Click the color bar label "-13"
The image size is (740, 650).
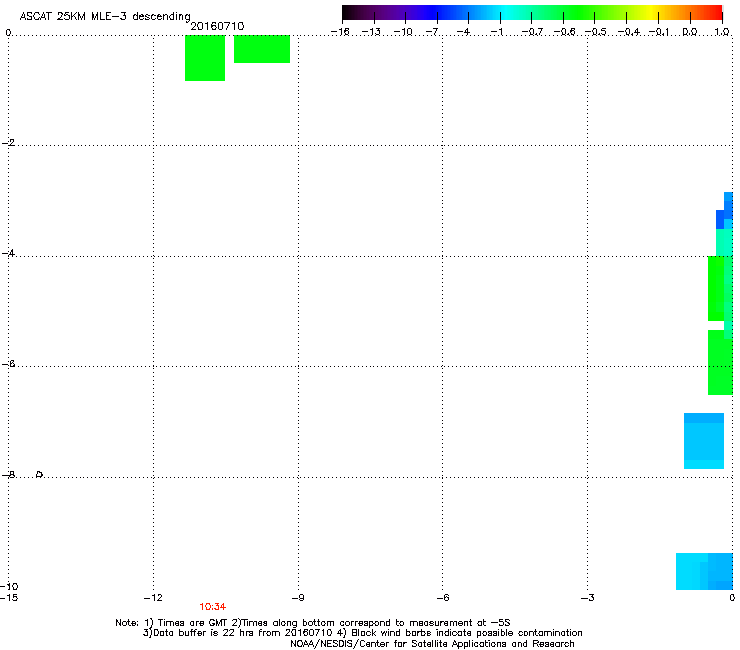point(371,32)
